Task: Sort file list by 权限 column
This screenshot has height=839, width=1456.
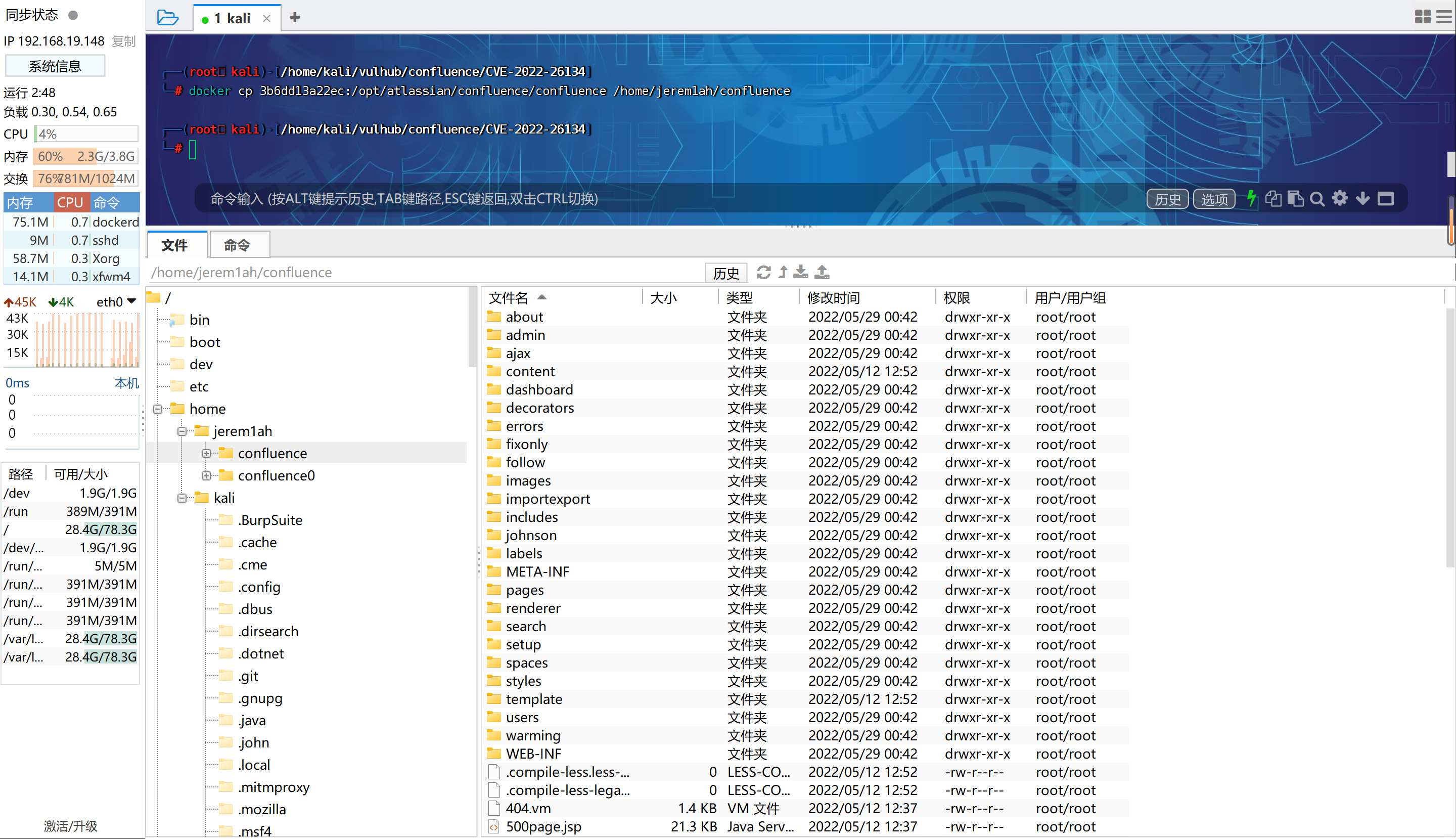Action: (x=980, y=298)
